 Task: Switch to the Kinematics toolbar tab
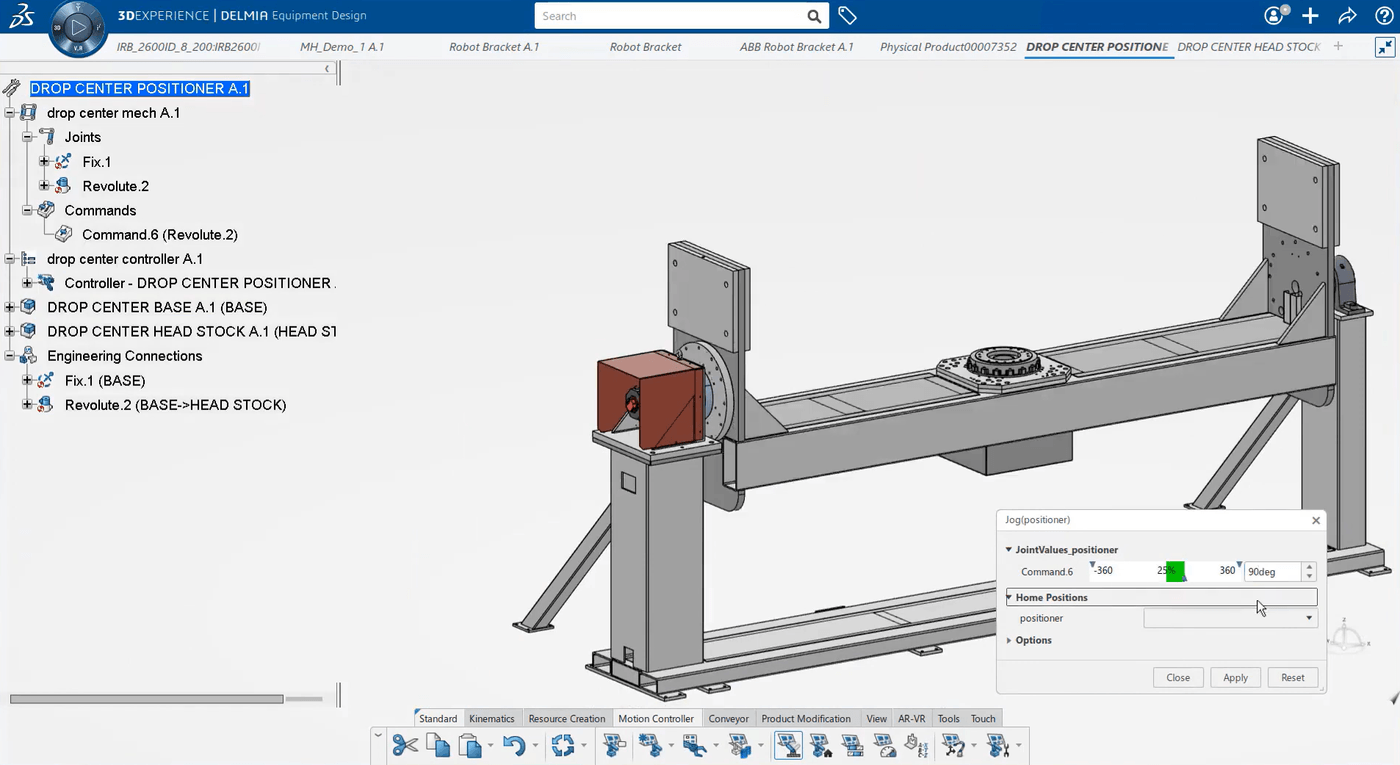[x=491, y=718]
